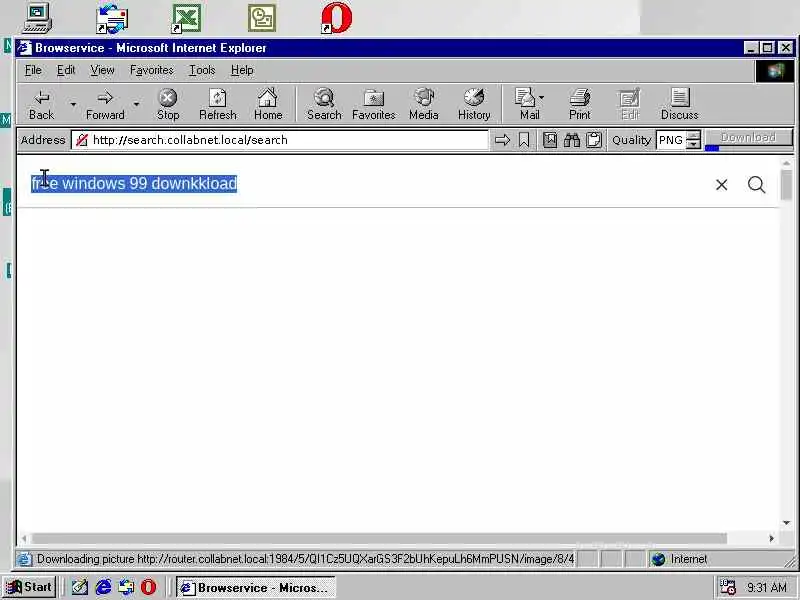Click the Forward arrow button

point(105,105)
